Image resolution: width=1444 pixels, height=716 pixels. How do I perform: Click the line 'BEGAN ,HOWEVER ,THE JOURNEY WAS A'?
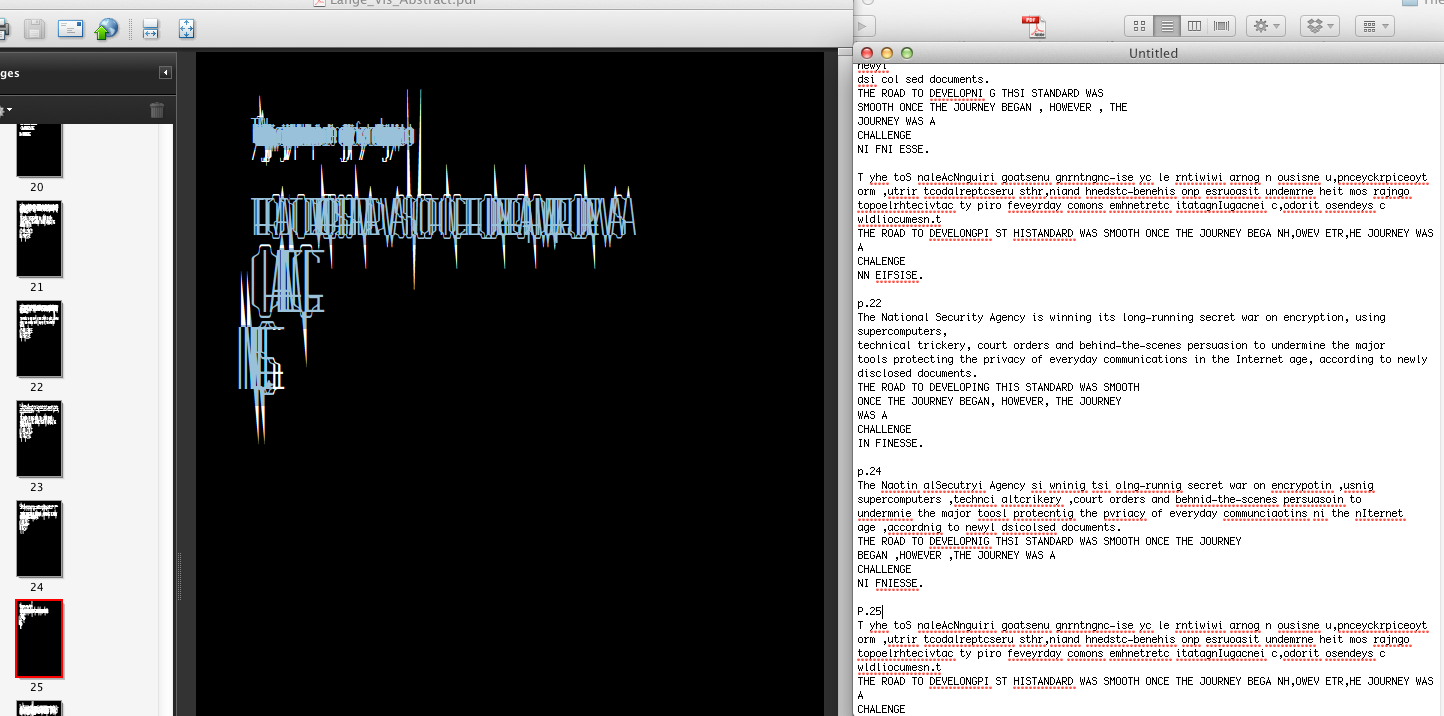point(956,555)
